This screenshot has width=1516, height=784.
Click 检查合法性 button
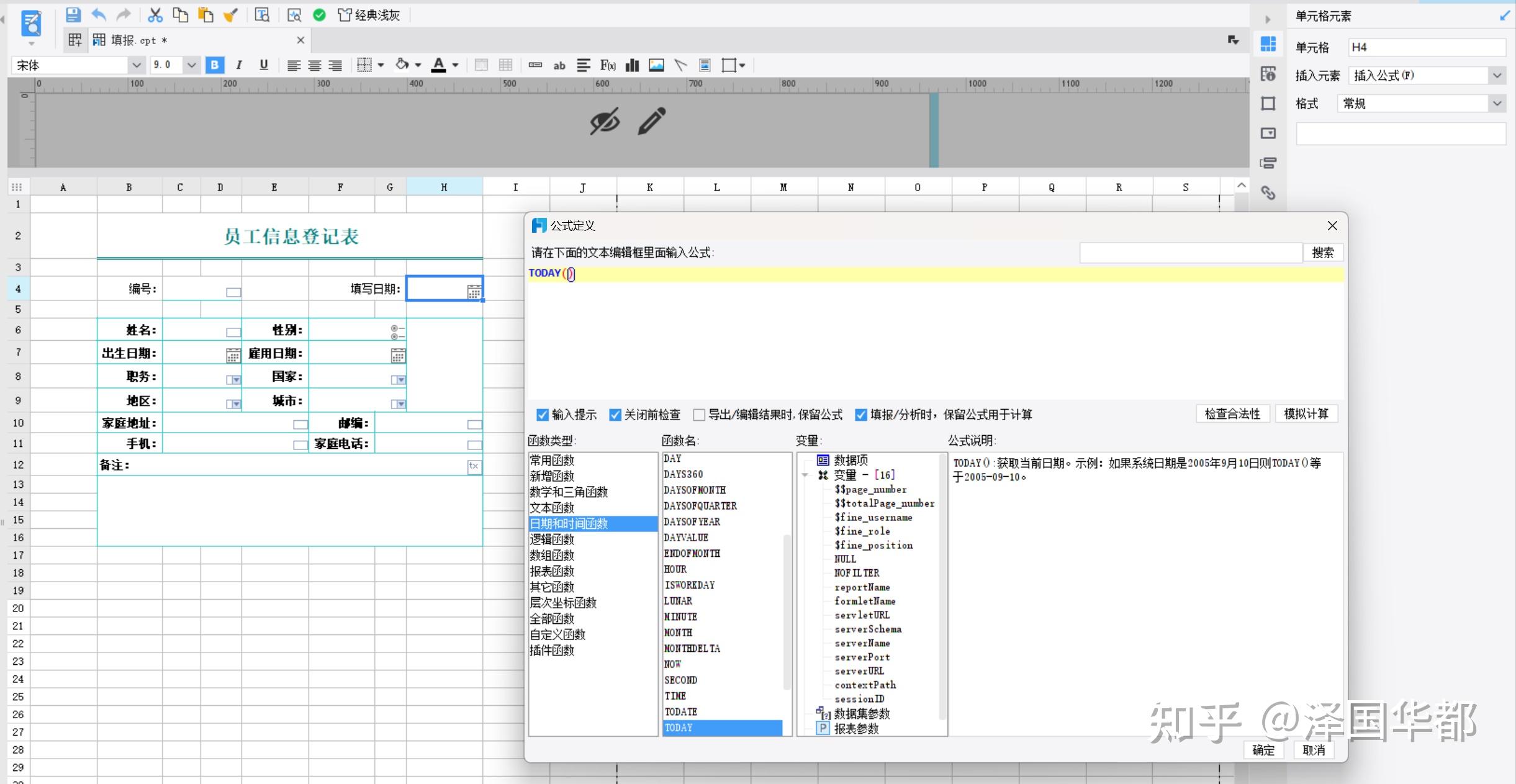1232,414
